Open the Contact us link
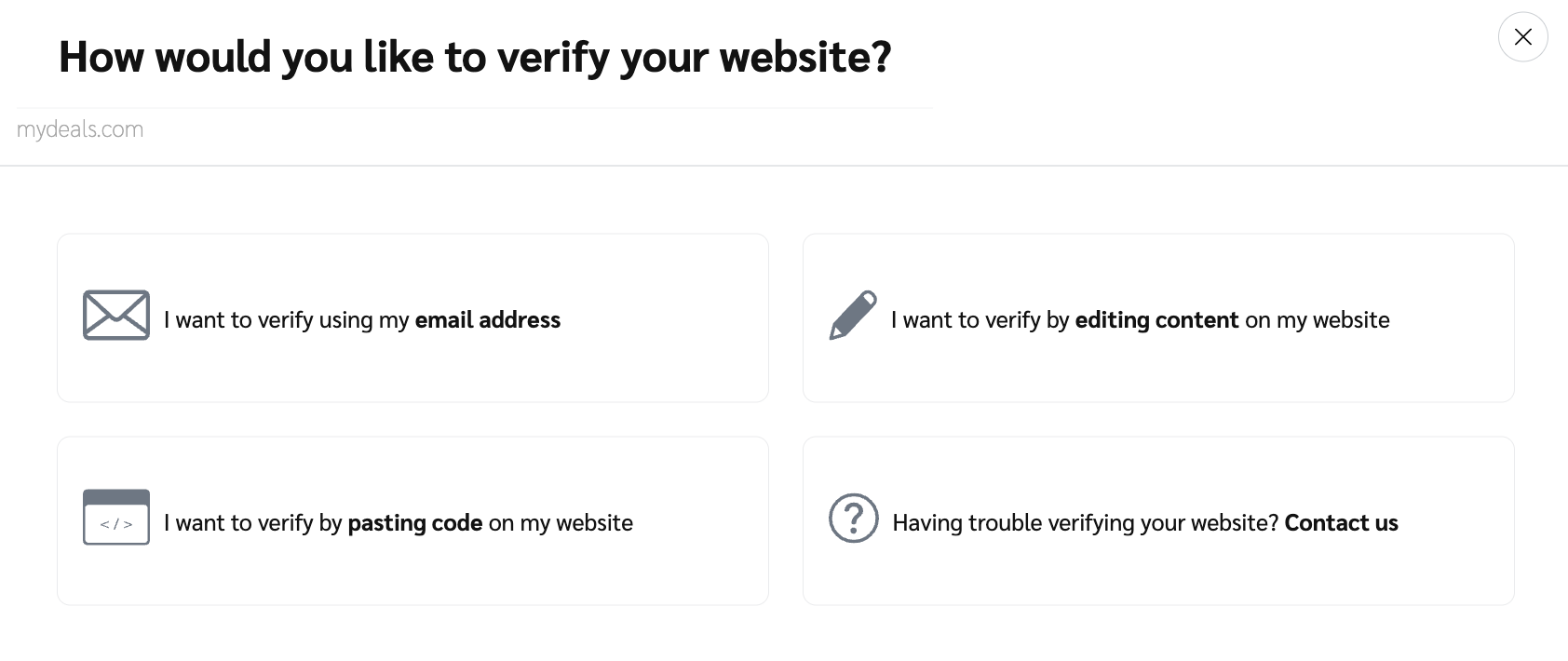Screen dimensions: 1568x661 point(1341,523)
